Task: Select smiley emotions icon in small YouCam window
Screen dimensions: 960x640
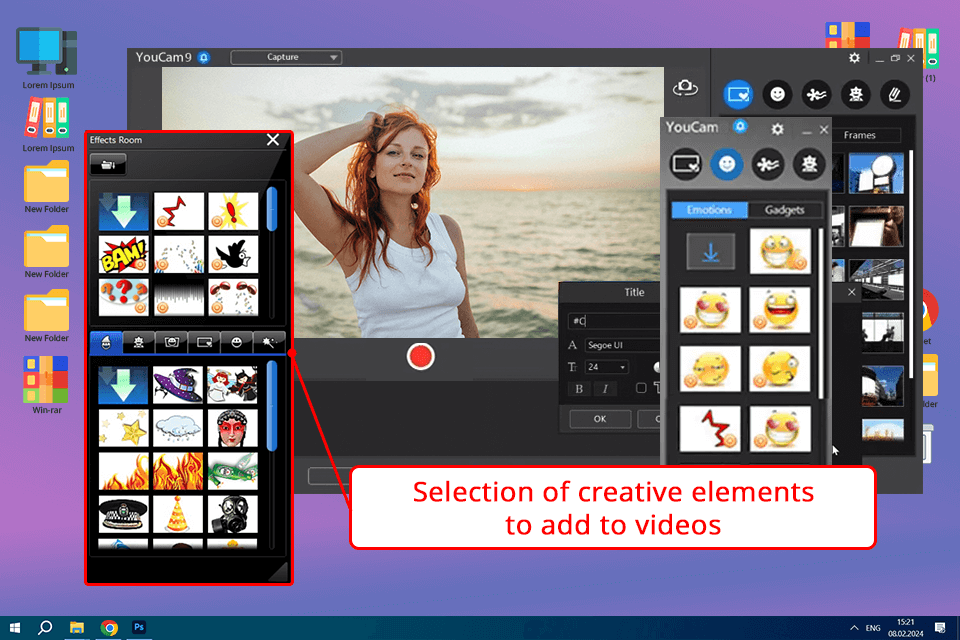Action: click(727, 164)
